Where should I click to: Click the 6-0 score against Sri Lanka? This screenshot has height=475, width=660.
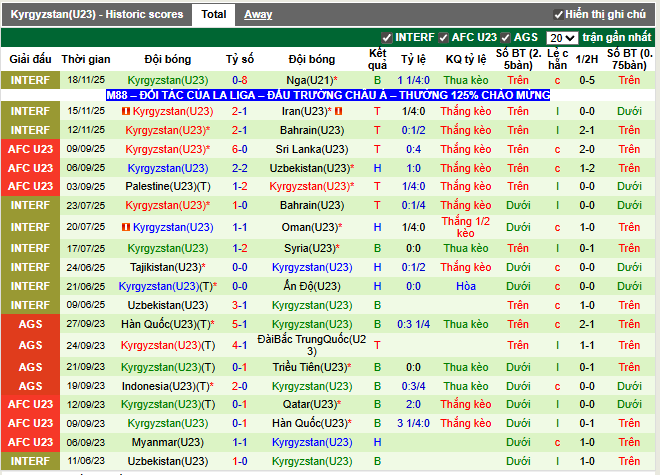coord(240,149)
